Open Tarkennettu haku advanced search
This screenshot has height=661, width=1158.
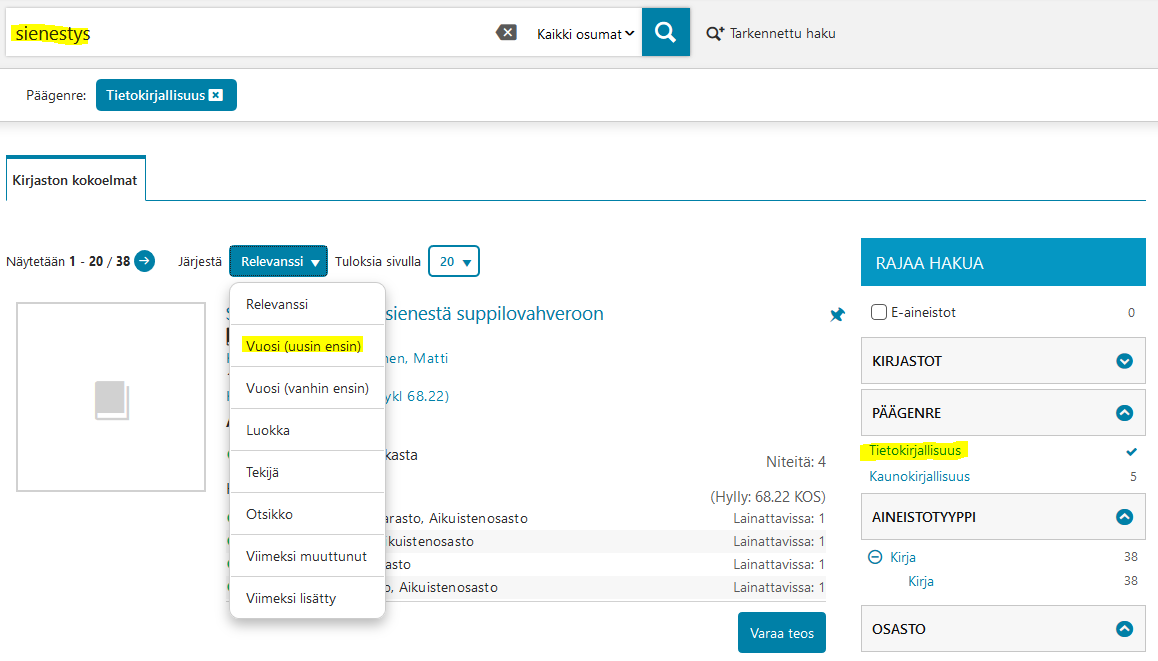pos(771,33)
